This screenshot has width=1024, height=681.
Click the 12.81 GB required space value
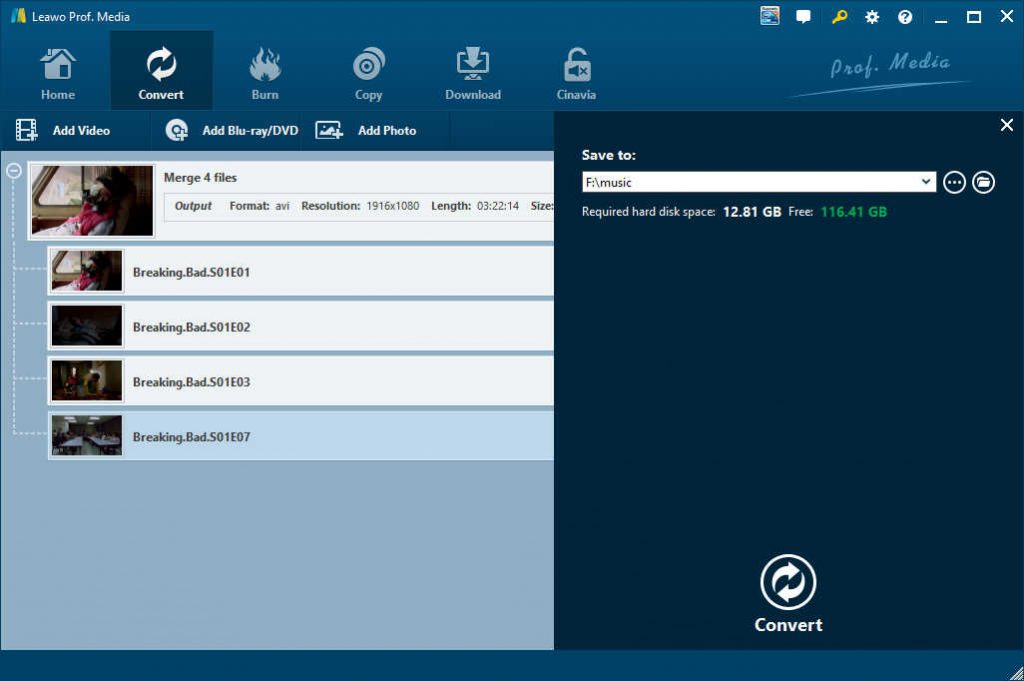(752, 212)
